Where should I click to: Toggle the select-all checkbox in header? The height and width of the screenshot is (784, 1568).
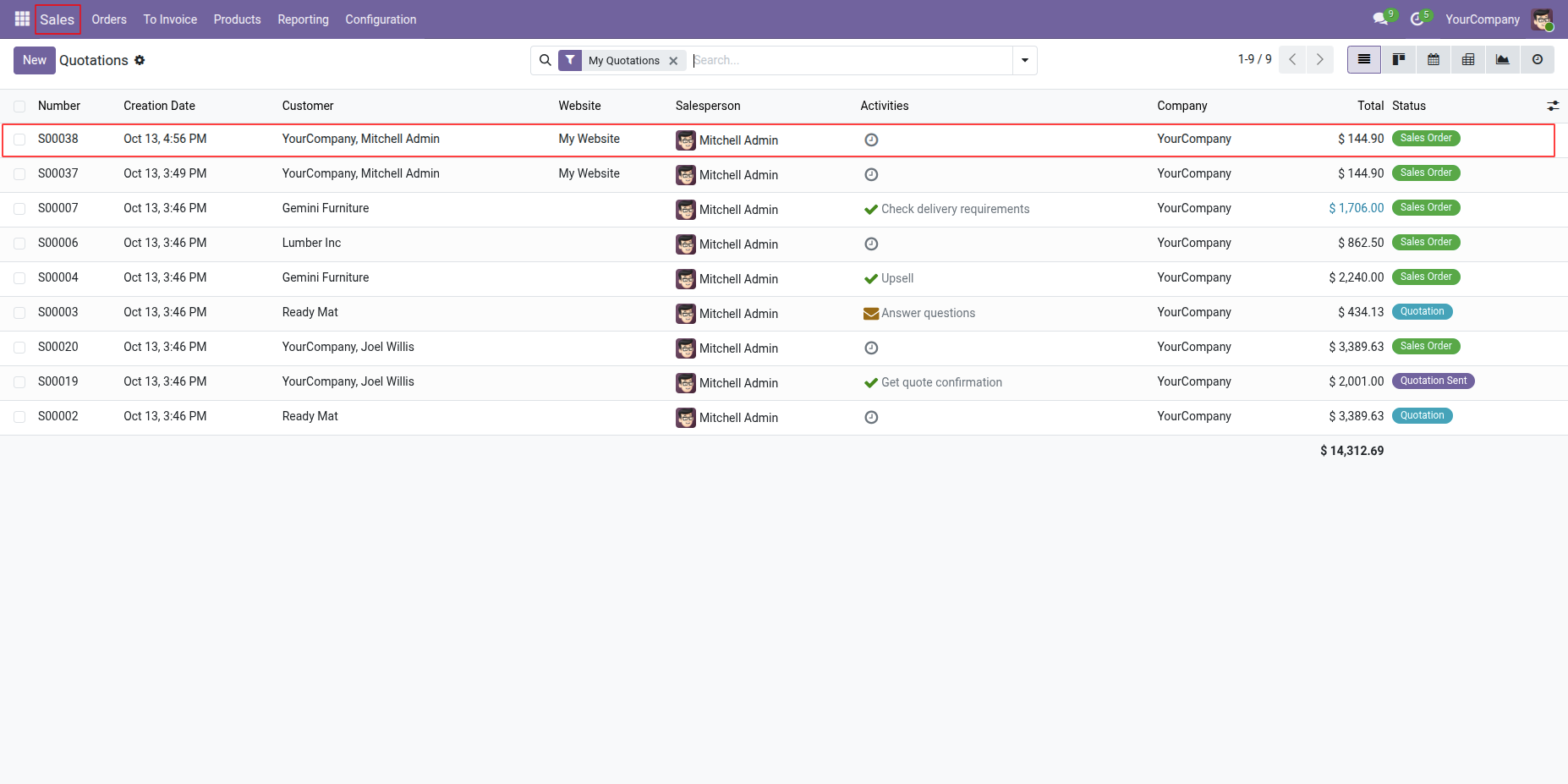[x=19, y=107]
